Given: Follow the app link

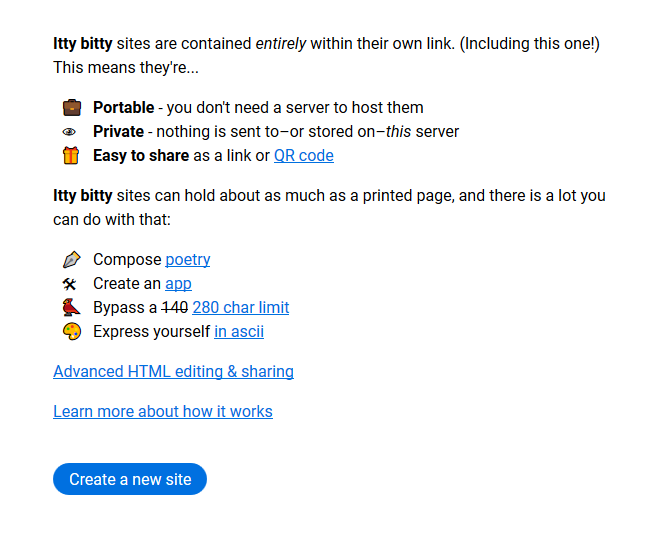Looking at the screenshot, I should tap(178, 284).
